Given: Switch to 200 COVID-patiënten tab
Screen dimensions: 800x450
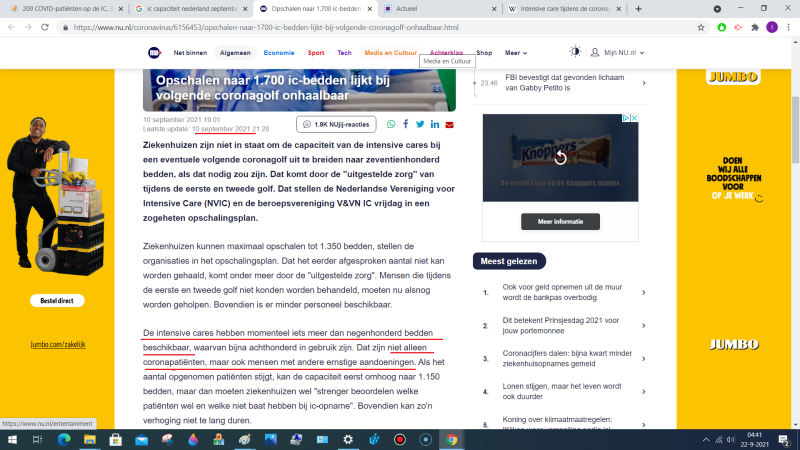Looking at the screenshot, I should click(67, 9).
